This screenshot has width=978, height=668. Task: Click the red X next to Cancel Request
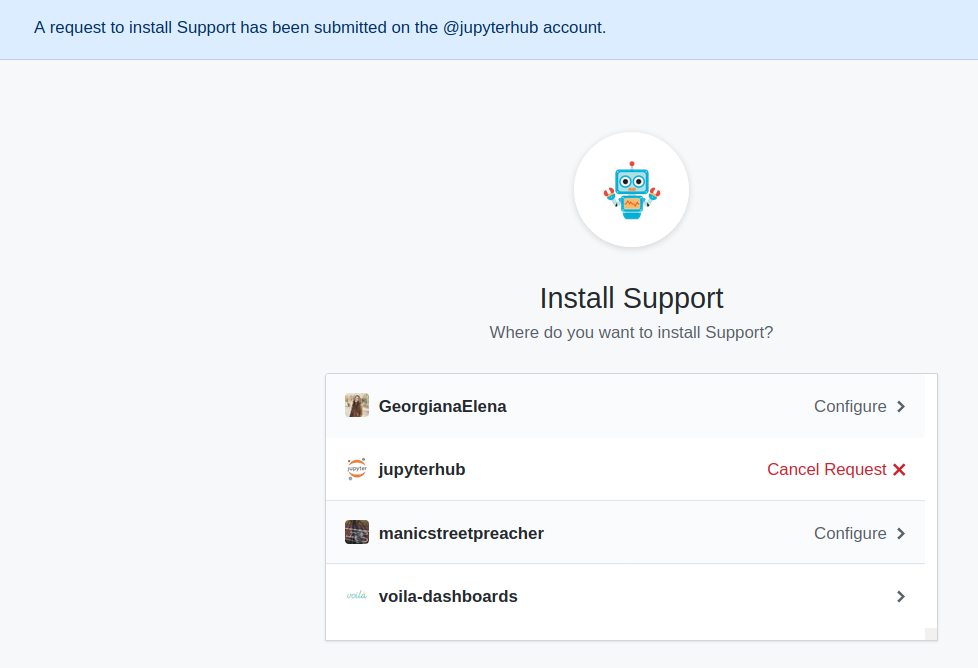[x=899, y=470]
